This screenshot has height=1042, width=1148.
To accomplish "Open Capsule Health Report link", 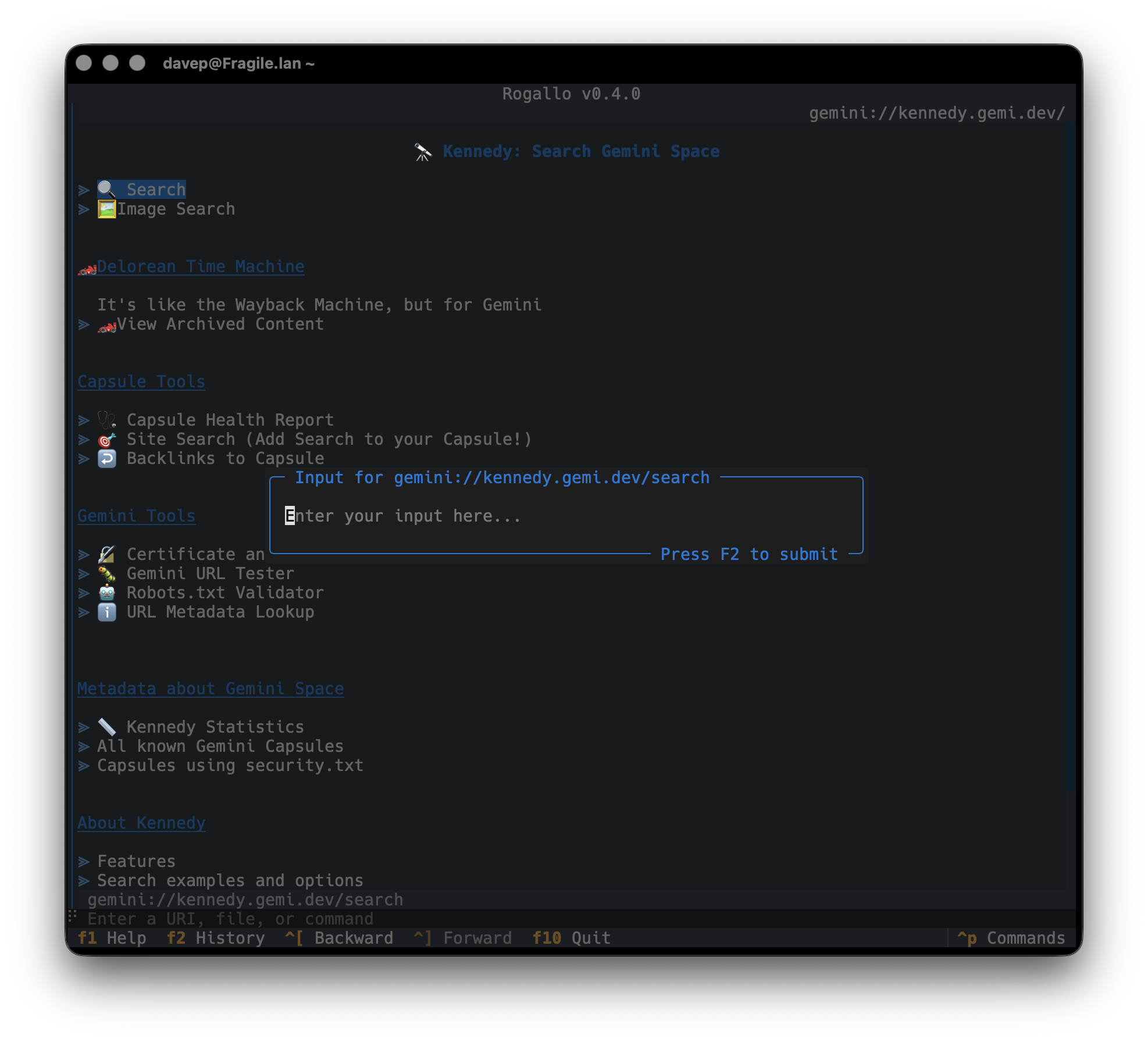I will [216, 420].
